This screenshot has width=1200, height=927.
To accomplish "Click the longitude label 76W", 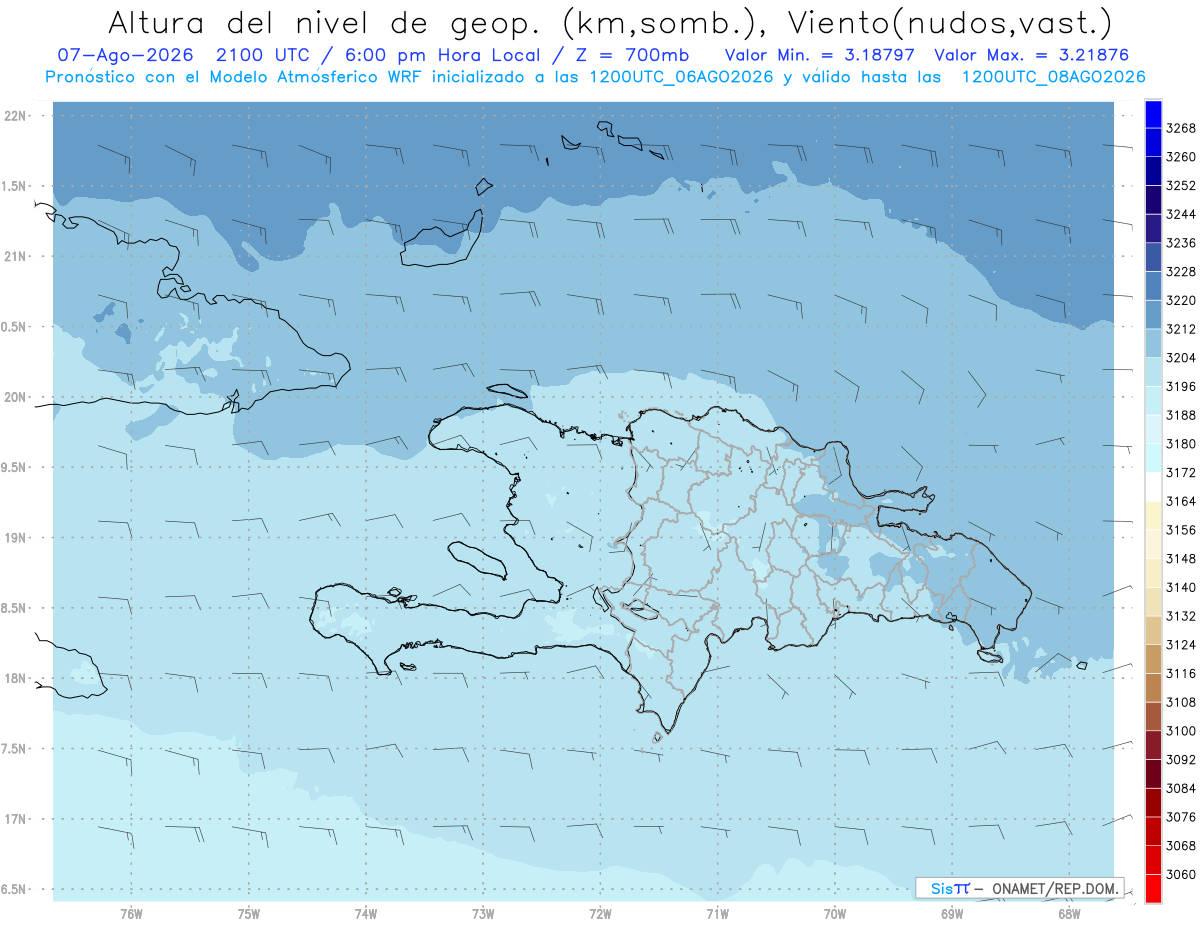I will 131,913.
